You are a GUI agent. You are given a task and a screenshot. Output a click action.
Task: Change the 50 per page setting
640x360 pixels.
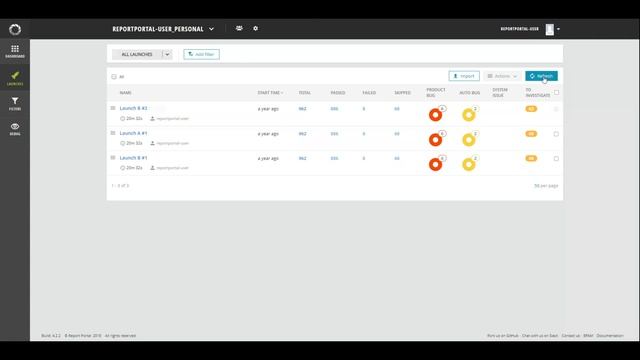(x=546, y=186)
